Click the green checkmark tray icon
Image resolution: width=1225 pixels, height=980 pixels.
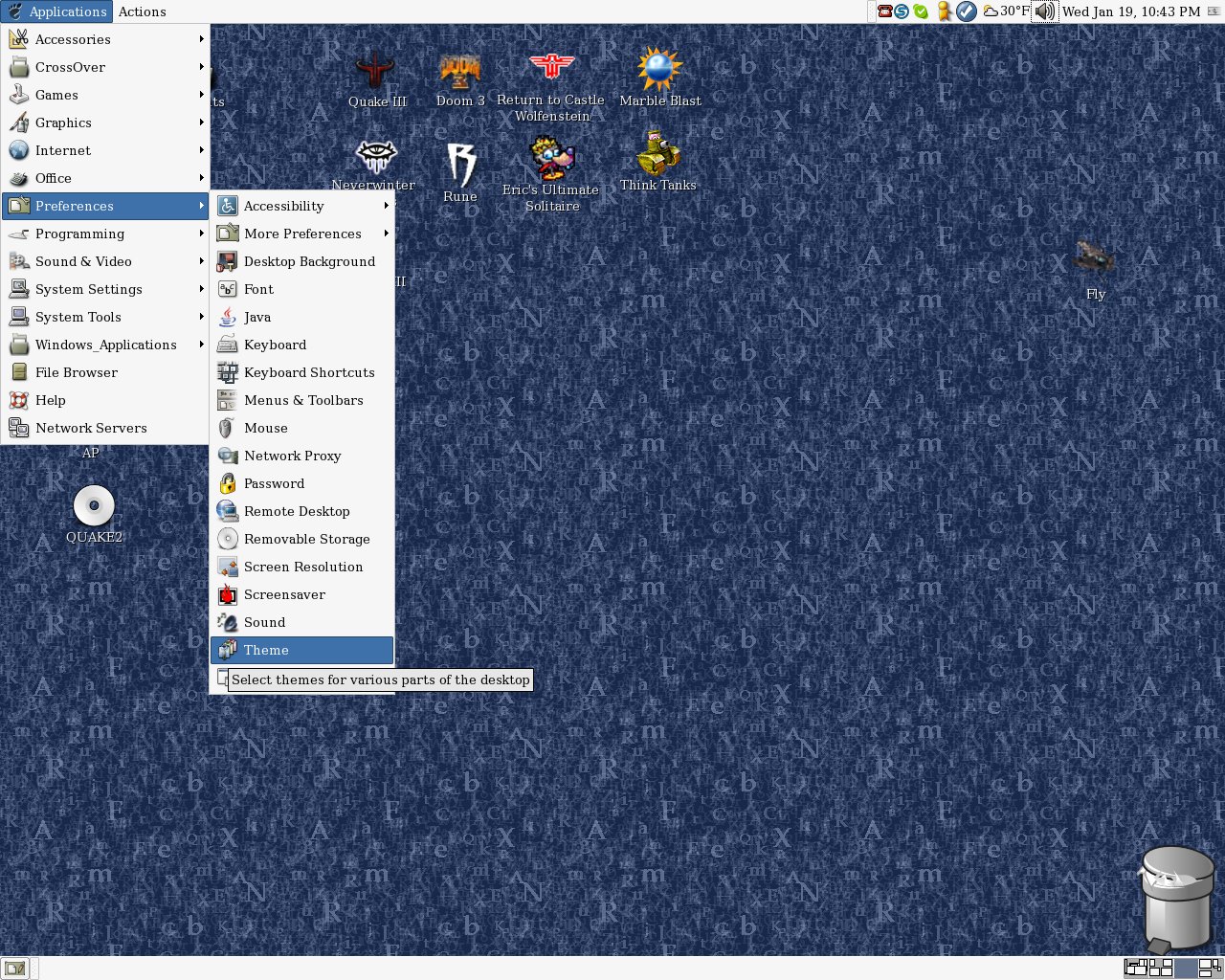click(921, 11)
